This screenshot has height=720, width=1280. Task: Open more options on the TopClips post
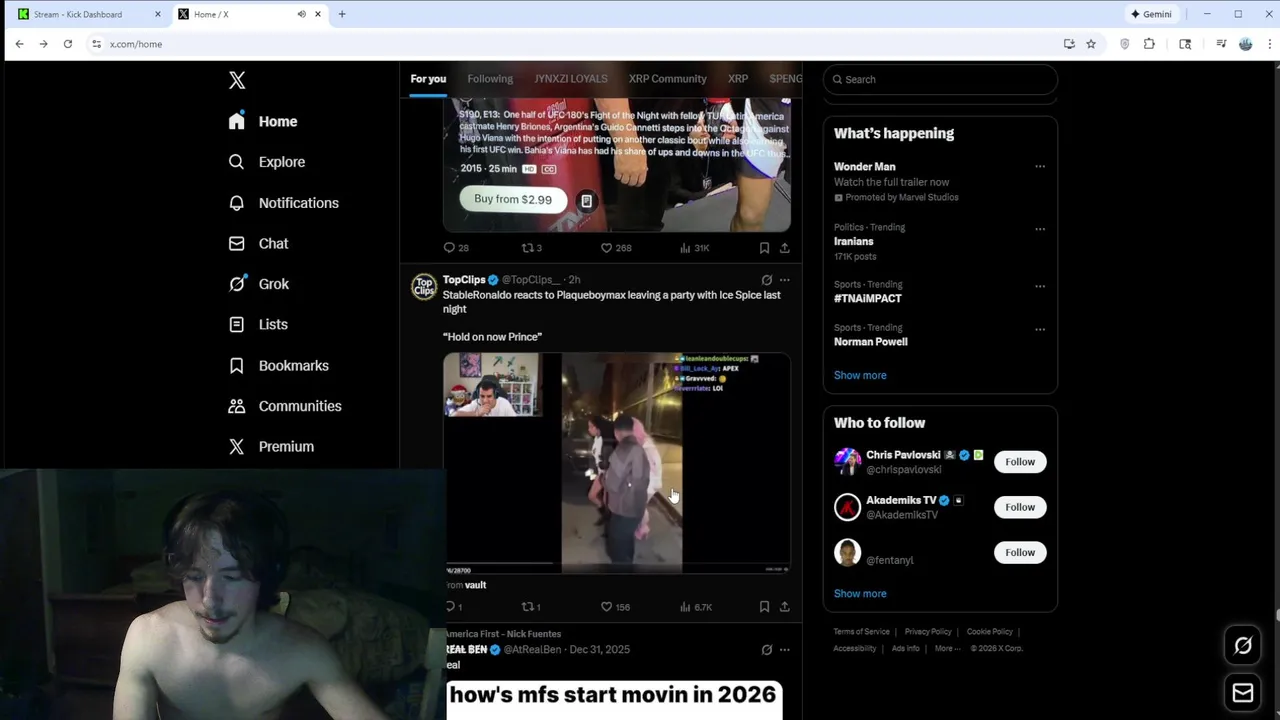785,280
